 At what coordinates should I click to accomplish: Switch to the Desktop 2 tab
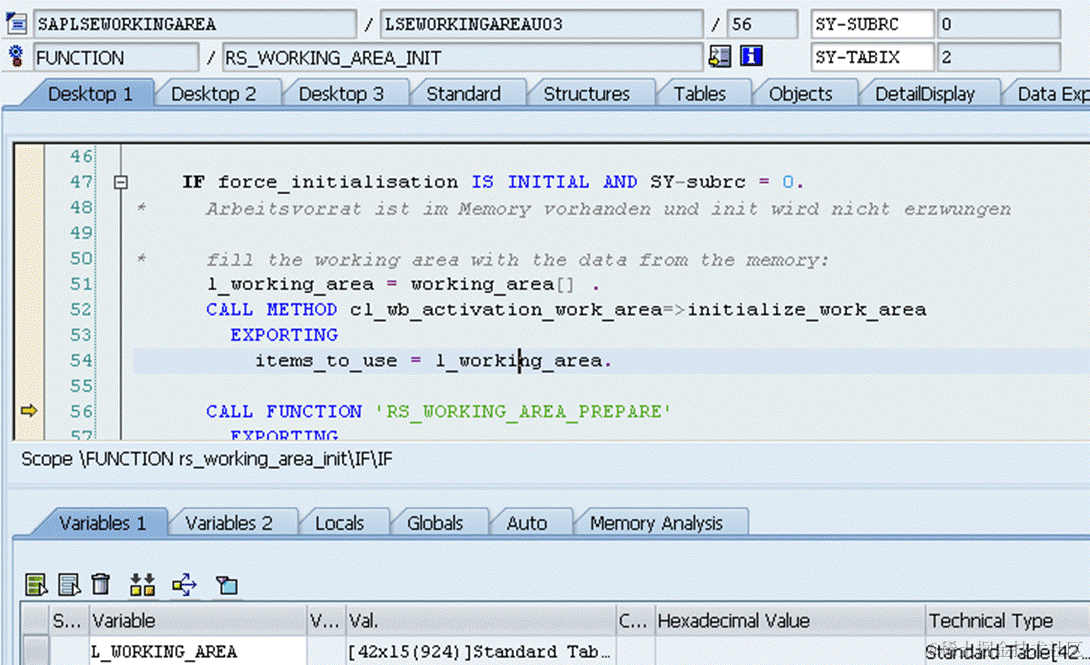(213, 94)
